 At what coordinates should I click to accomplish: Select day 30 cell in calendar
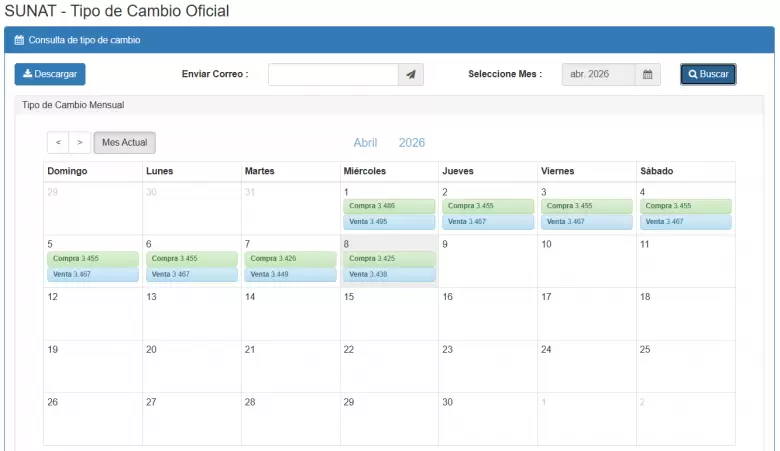tap(487, 419)
